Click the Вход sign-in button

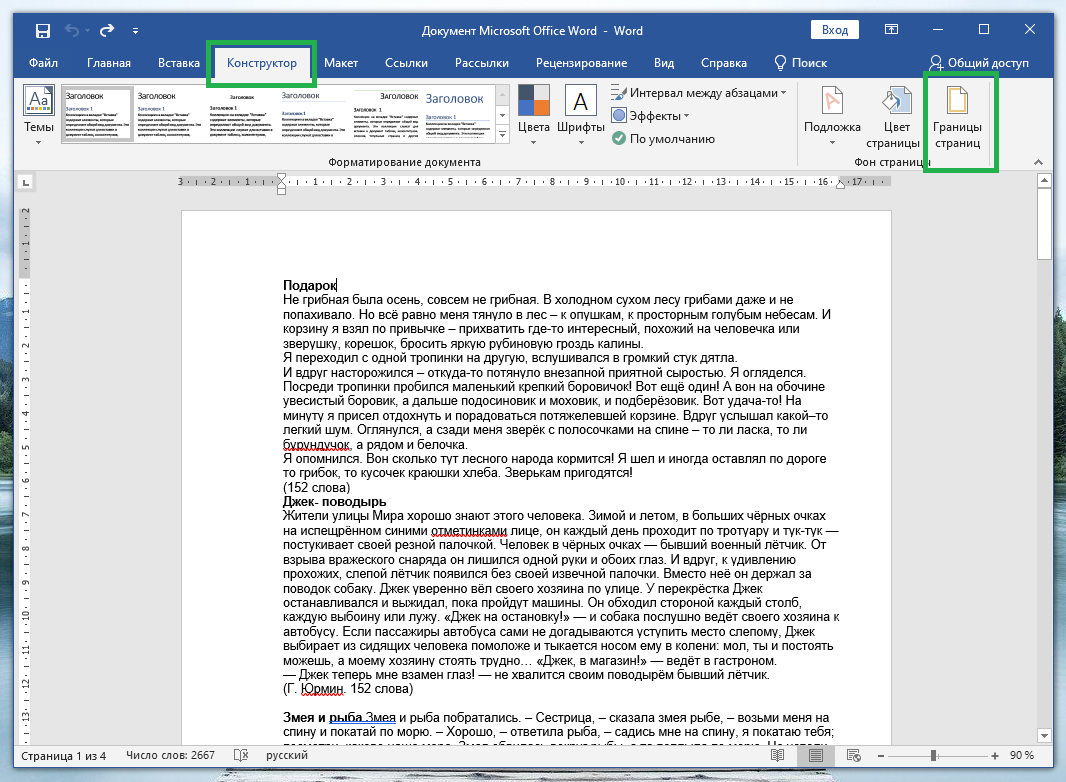tap(835, 30)
